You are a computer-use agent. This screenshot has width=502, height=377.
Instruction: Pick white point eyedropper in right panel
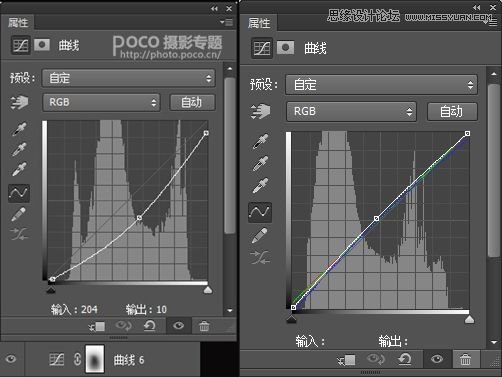(x=261, y=186)
